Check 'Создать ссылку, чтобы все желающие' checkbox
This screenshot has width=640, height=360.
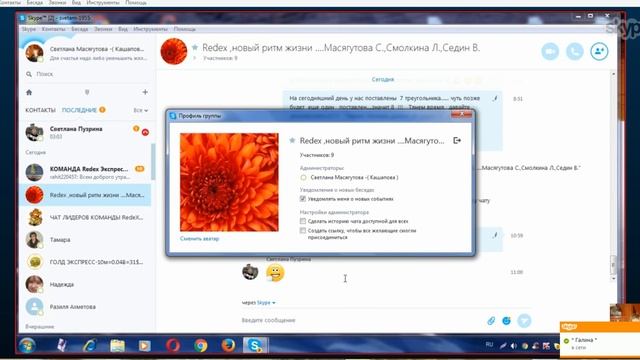pyautogui.click(x=303, y=231)
